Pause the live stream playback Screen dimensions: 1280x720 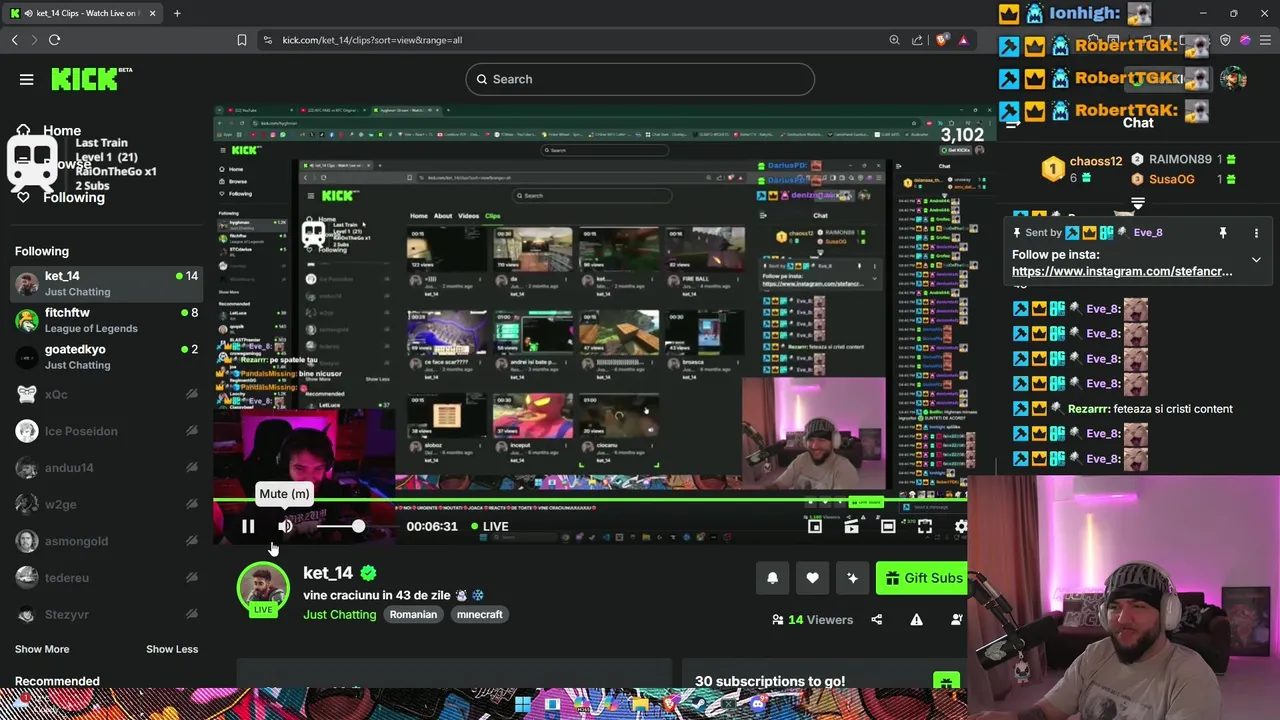(248, 526)
